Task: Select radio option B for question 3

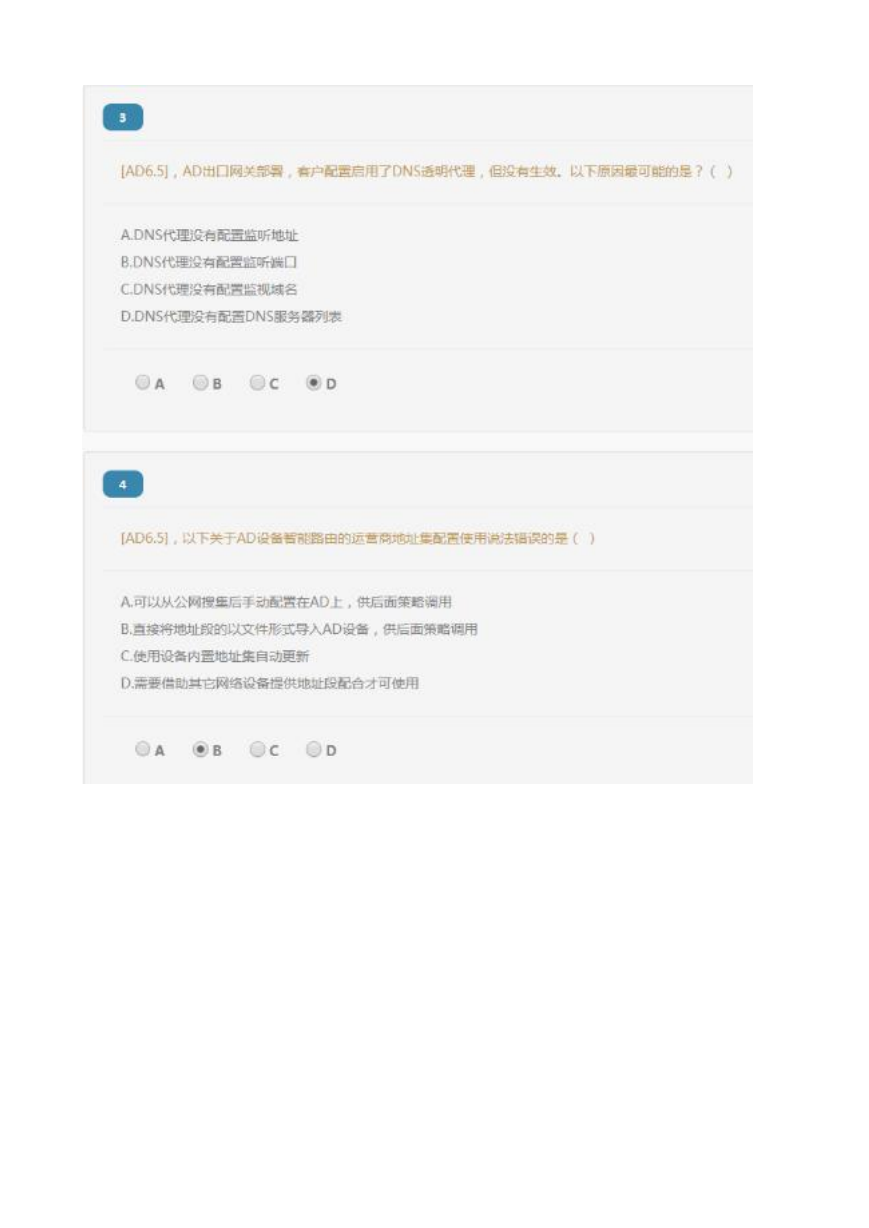Action: pyautogui.click(x=200, y=382)
